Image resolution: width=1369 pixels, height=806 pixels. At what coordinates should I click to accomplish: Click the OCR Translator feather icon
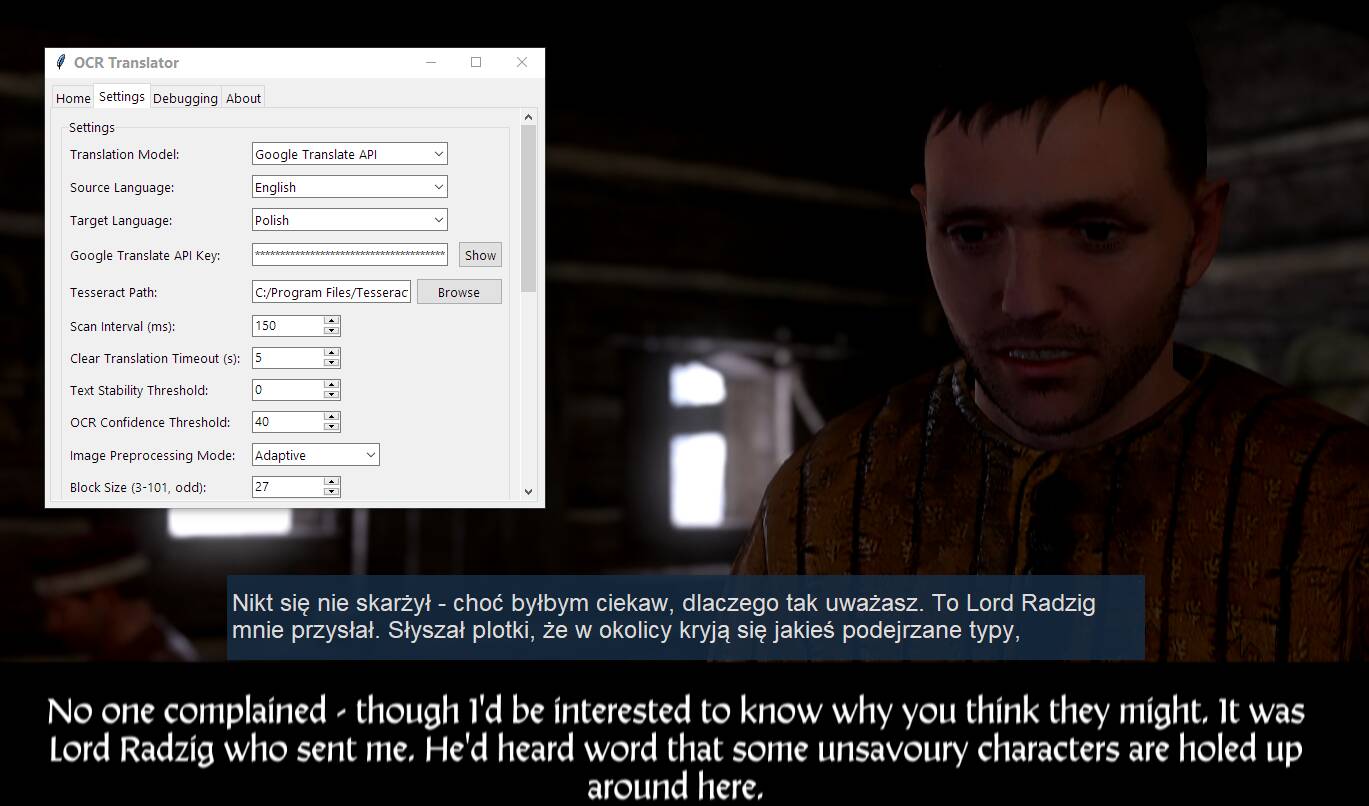[60, 62]
